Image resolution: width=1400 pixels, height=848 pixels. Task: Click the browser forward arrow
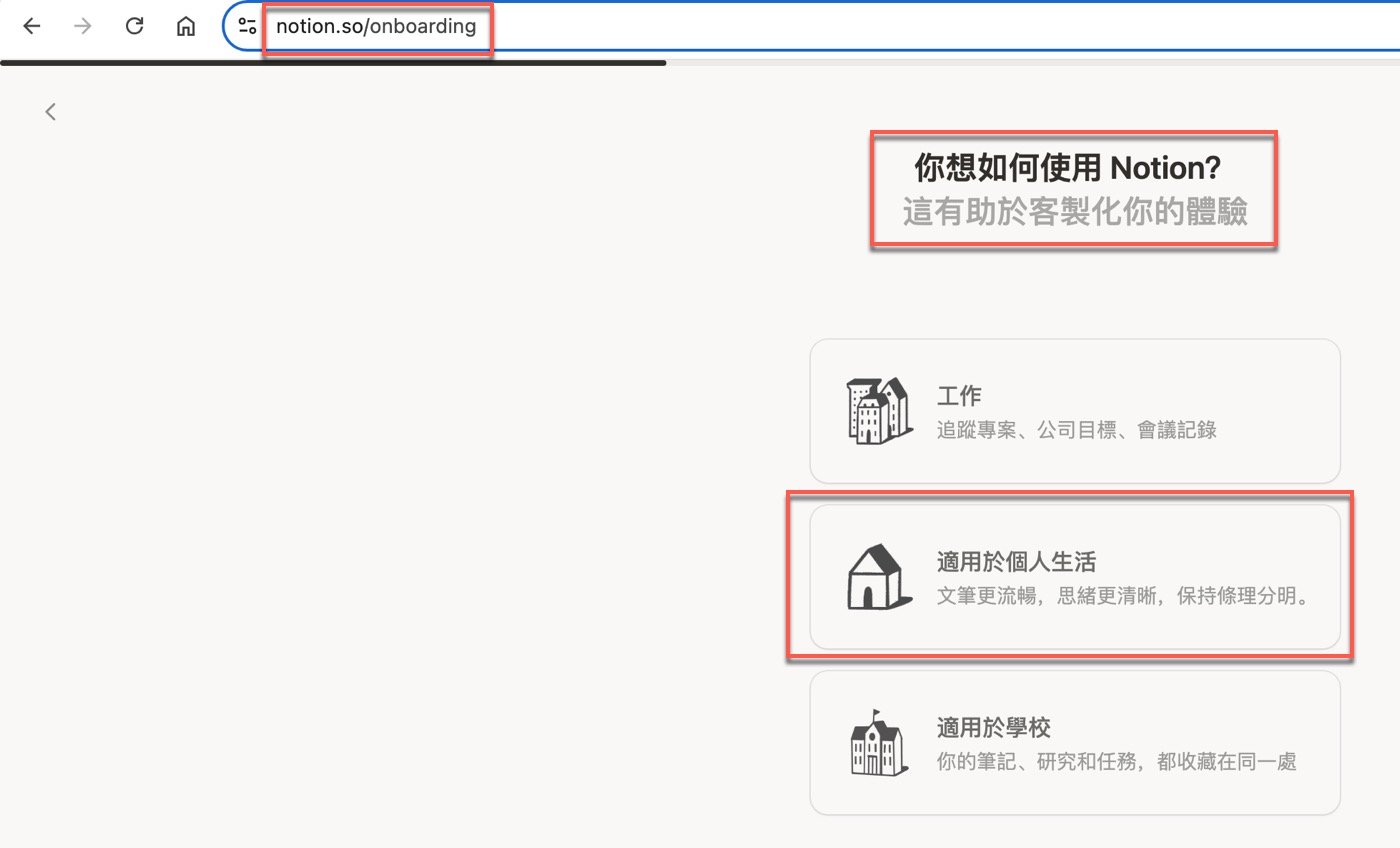coord(83,27)
